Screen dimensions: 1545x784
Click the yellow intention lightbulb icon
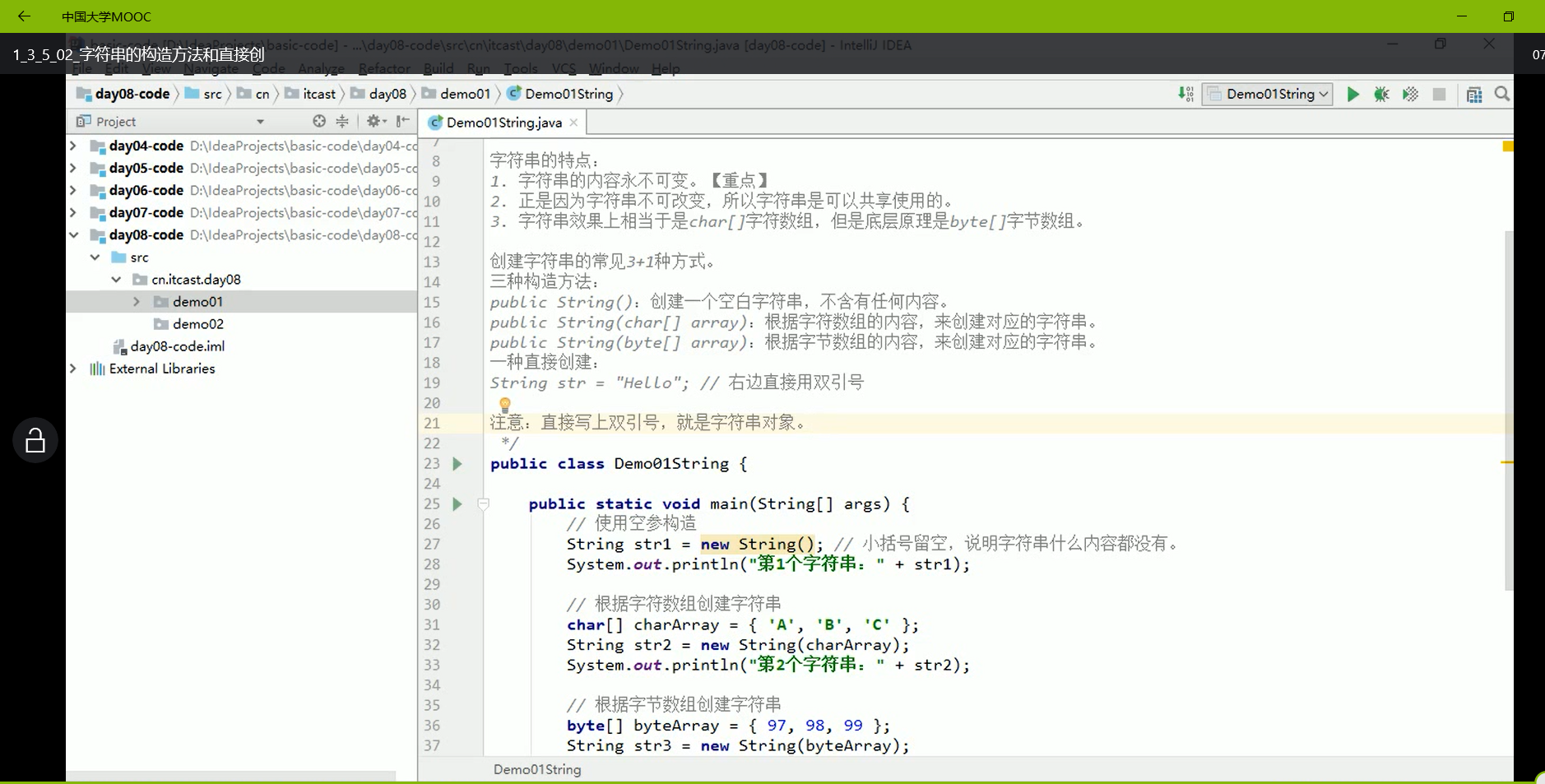click(x=504, y=404)
